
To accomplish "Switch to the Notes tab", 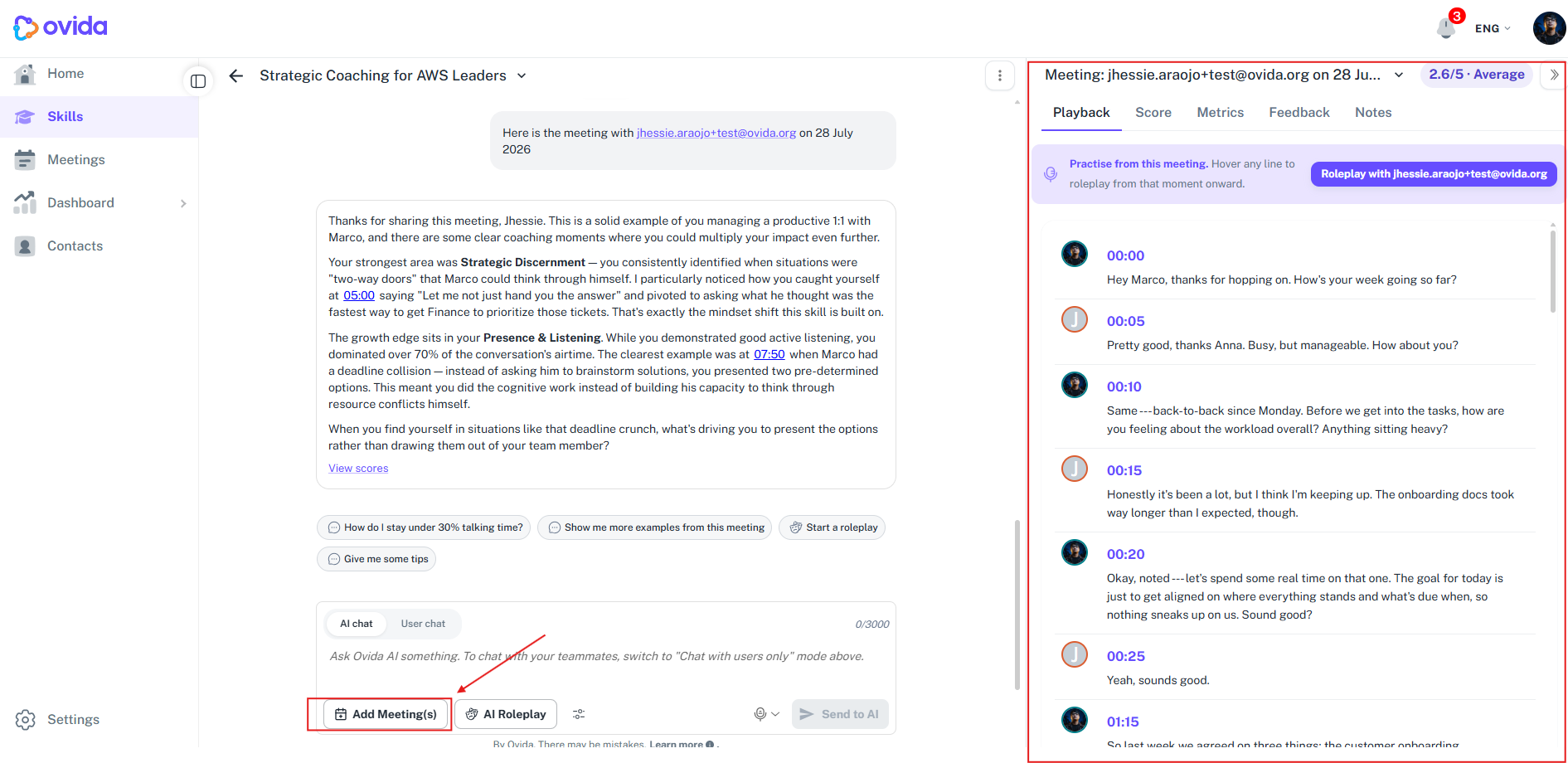I will point(1373,113).
